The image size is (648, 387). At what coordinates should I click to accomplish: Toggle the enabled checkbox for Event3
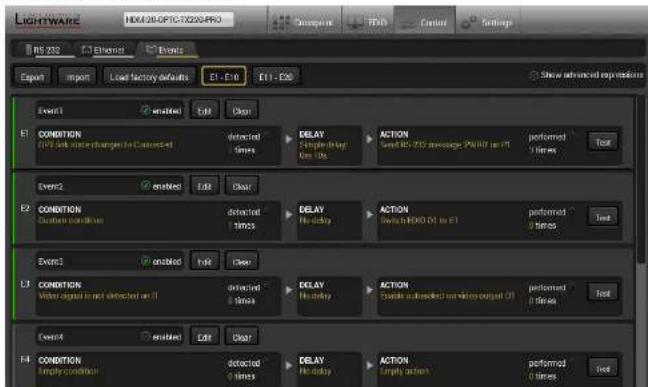point(145,261)
